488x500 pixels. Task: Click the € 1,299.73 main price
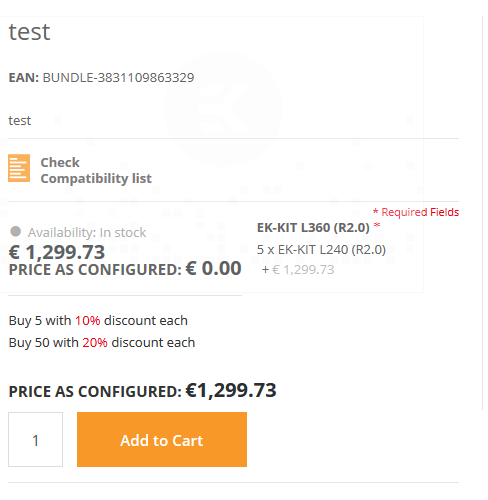(x=57, y=252)
